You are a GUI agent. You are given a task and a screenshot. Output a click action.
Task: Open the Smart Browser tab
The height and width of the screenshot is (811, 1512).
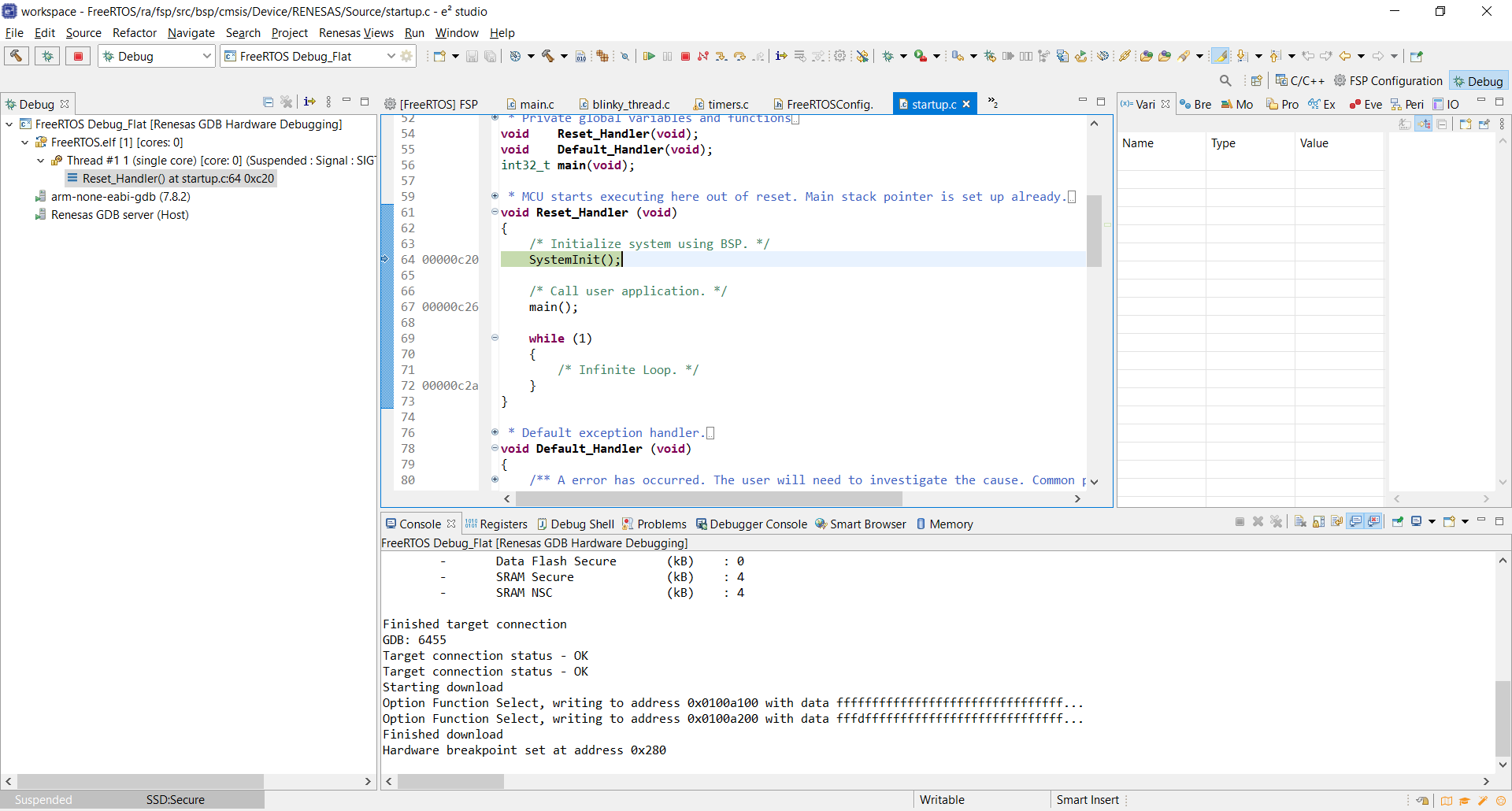click(861, 524)
